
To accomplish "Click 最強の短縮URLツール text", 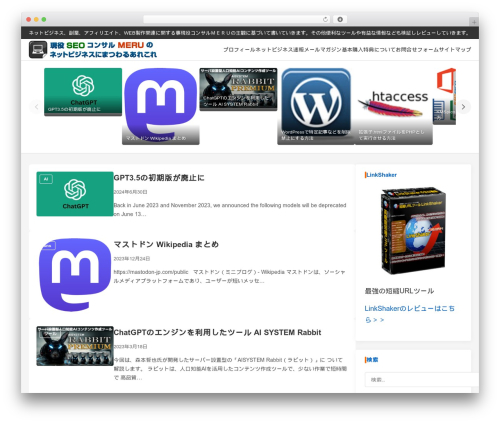I will (x=399, y=291).
